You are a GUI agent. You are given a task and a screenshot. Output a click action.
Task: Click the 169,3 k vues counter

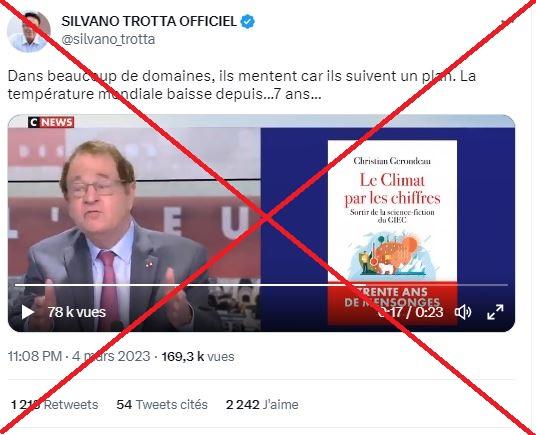(198, 356)
